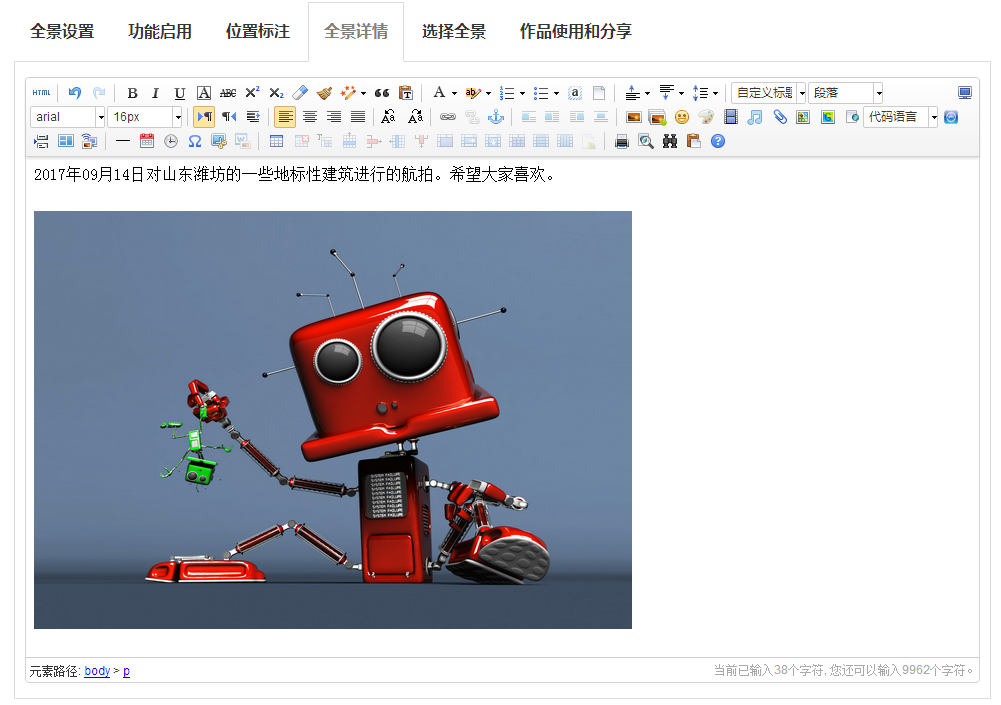The height and width of the screenshot is (705, 1001).
Task: Insert attachment paperclip icon
Action: coord(779,117)
